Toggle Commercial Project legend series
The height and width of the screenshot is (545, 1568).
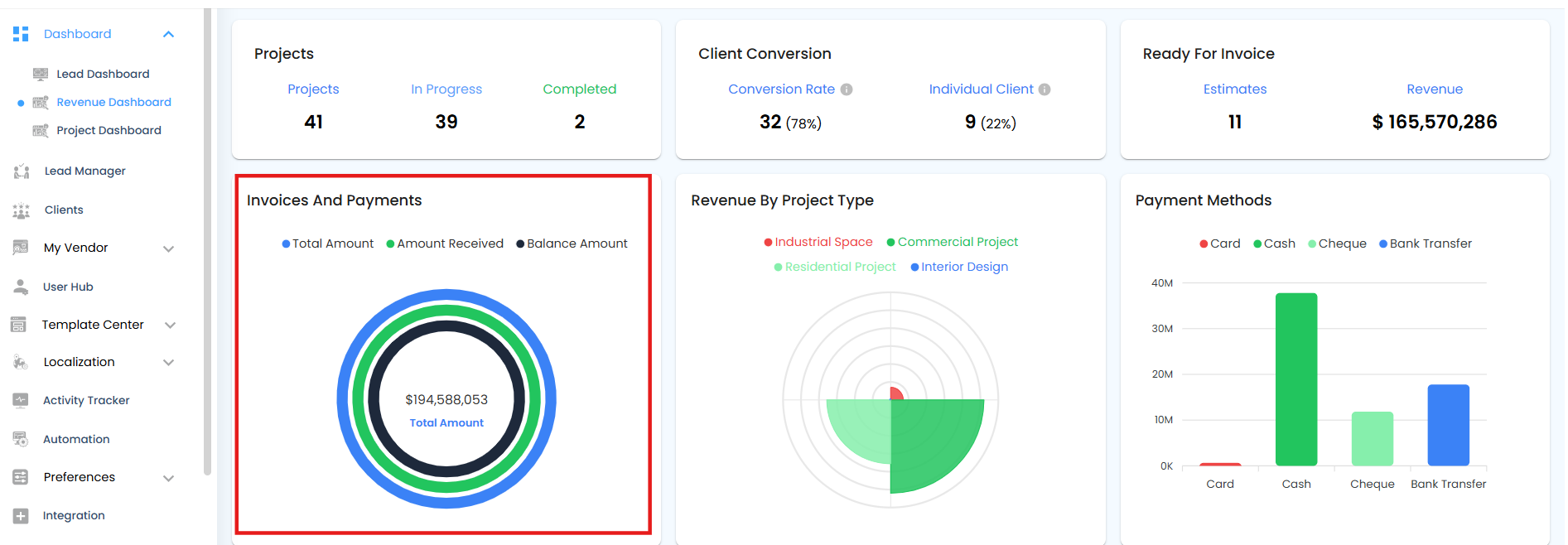point(953,242)
